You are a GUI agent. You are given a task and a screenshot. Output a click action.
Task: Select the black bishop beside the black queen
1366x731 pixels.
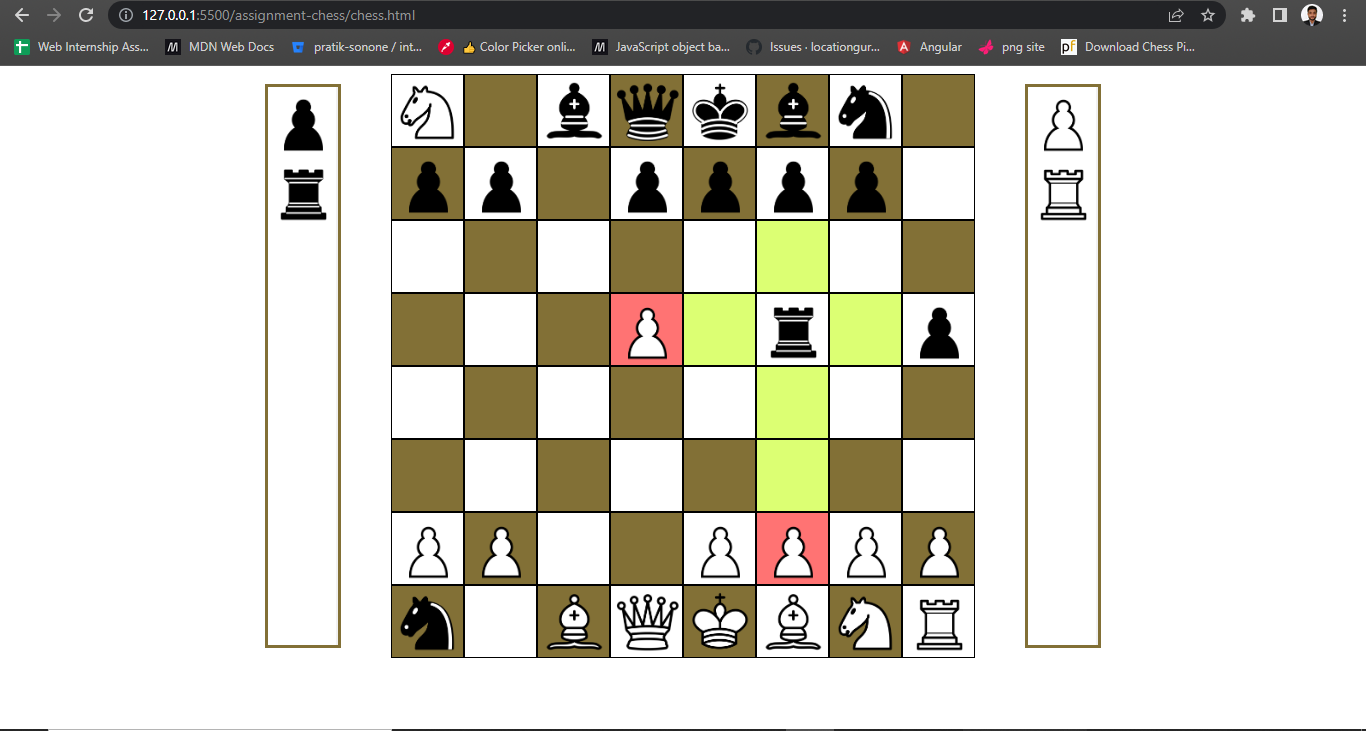coord(573,110)
